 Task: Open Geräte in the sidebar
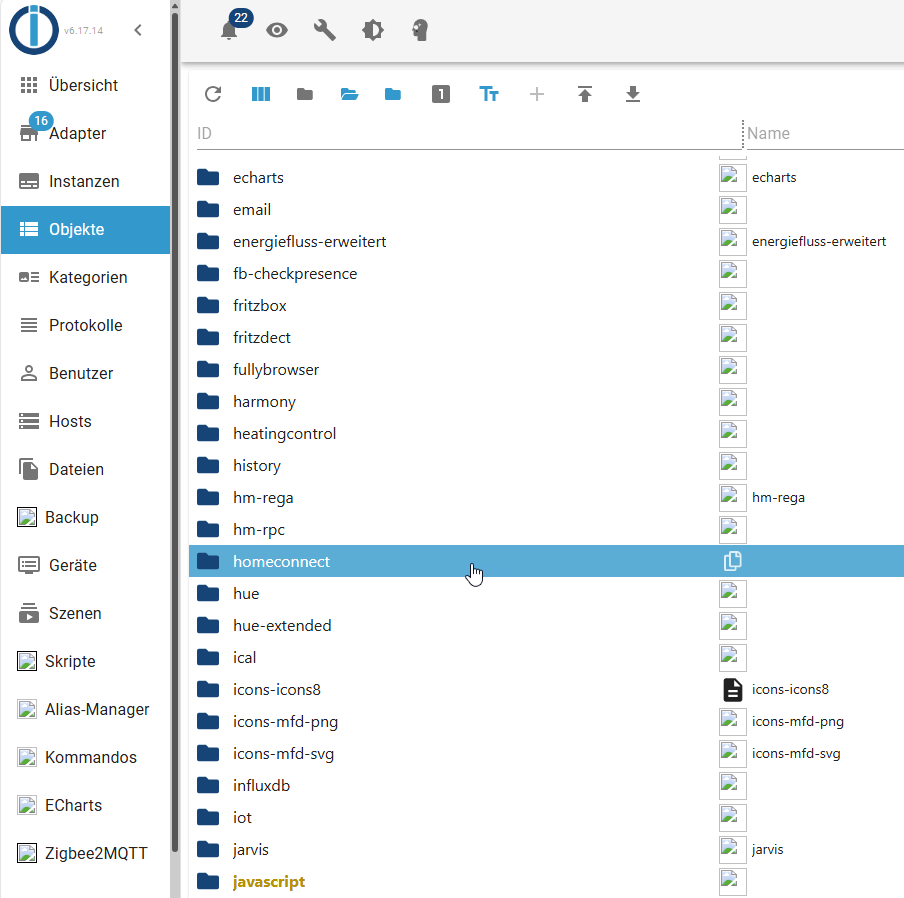coord(85,565)
